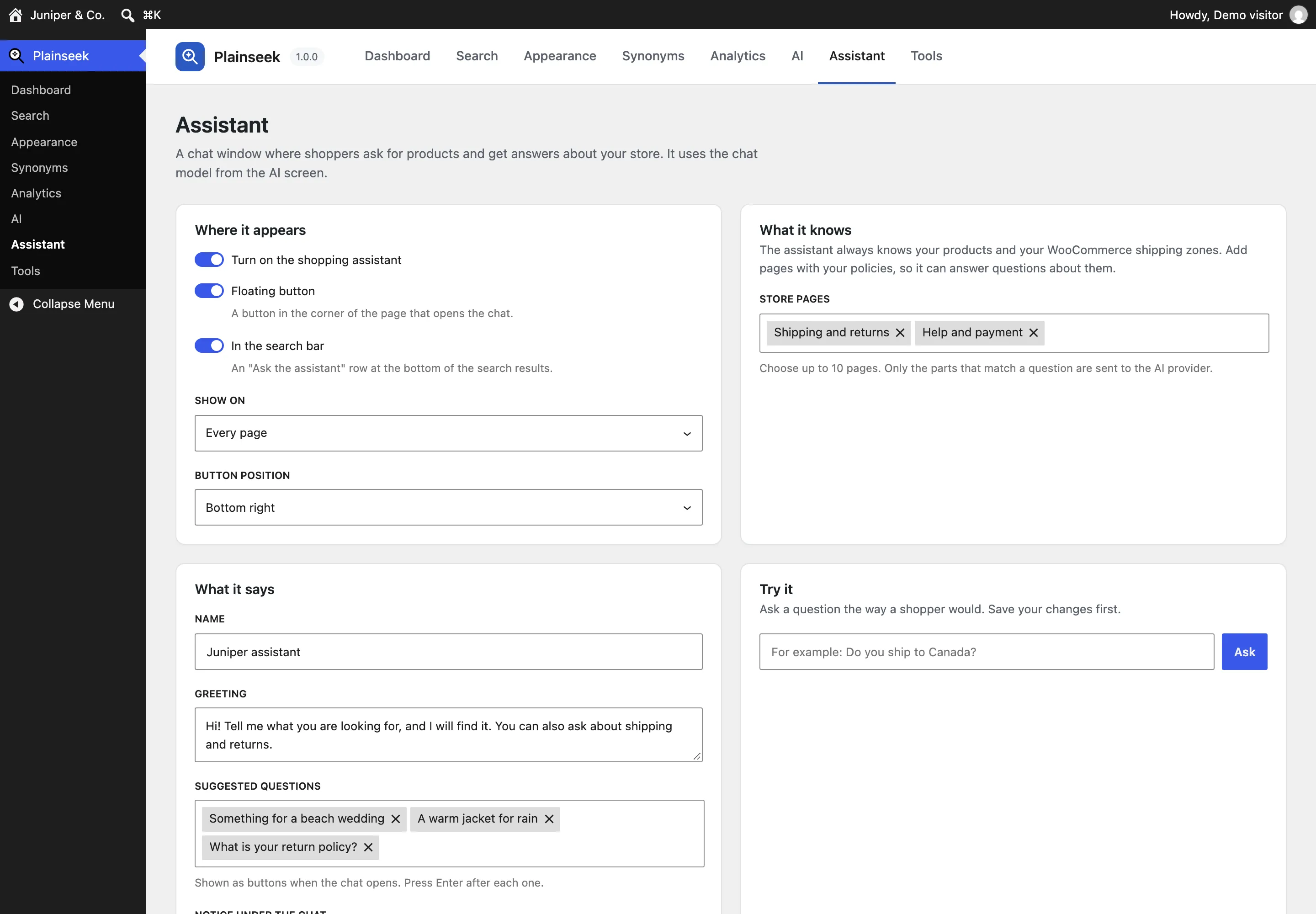The image size is (1316, 914).
Task: Open the admin bar search magnifier
Action: [127, 15]
